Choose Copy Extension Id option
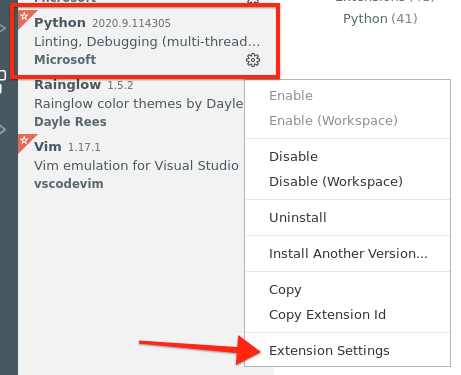Screen dimensions: 461x375 327,315
